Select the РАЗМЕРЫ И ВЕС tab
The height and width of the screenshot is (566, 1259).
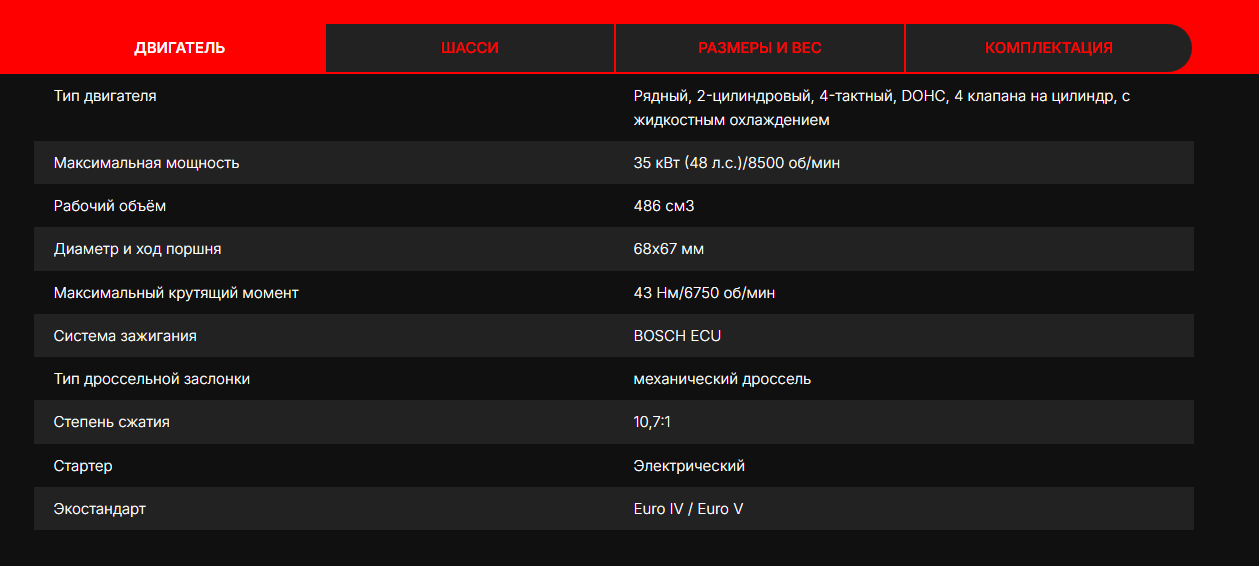759,48
